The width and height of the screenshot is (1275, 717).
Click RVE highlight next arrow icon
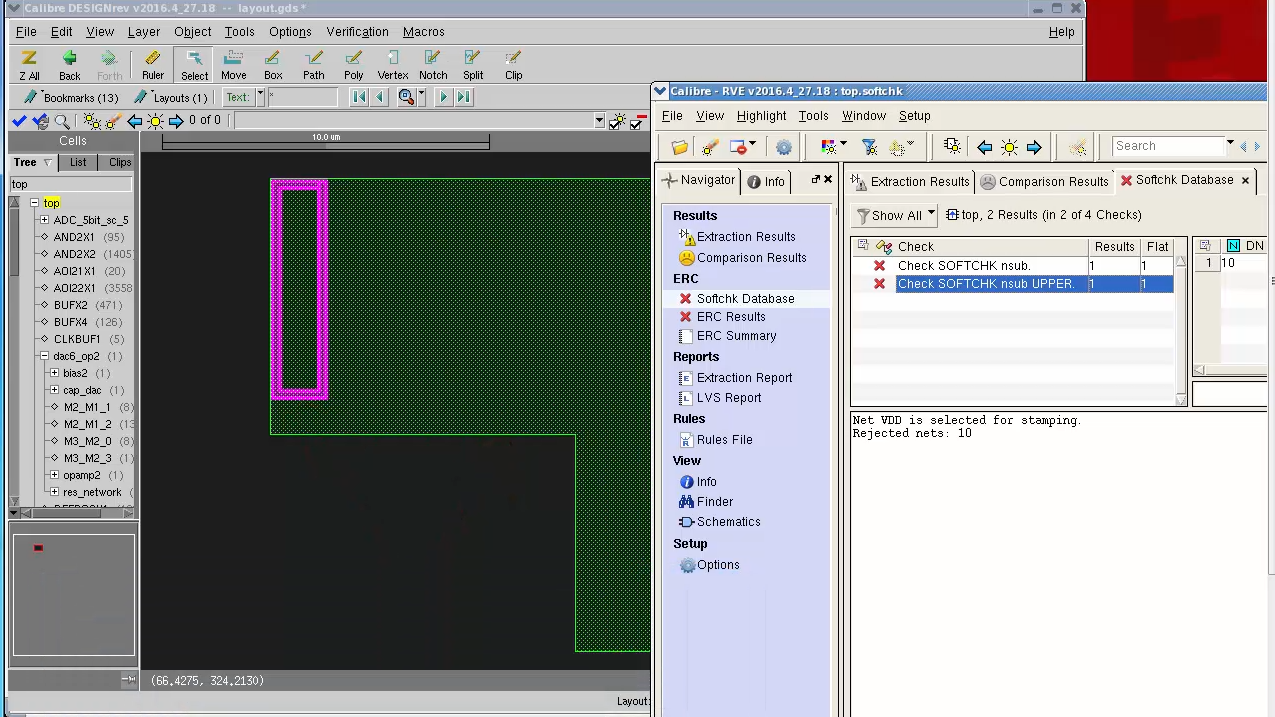[1034, 147]
